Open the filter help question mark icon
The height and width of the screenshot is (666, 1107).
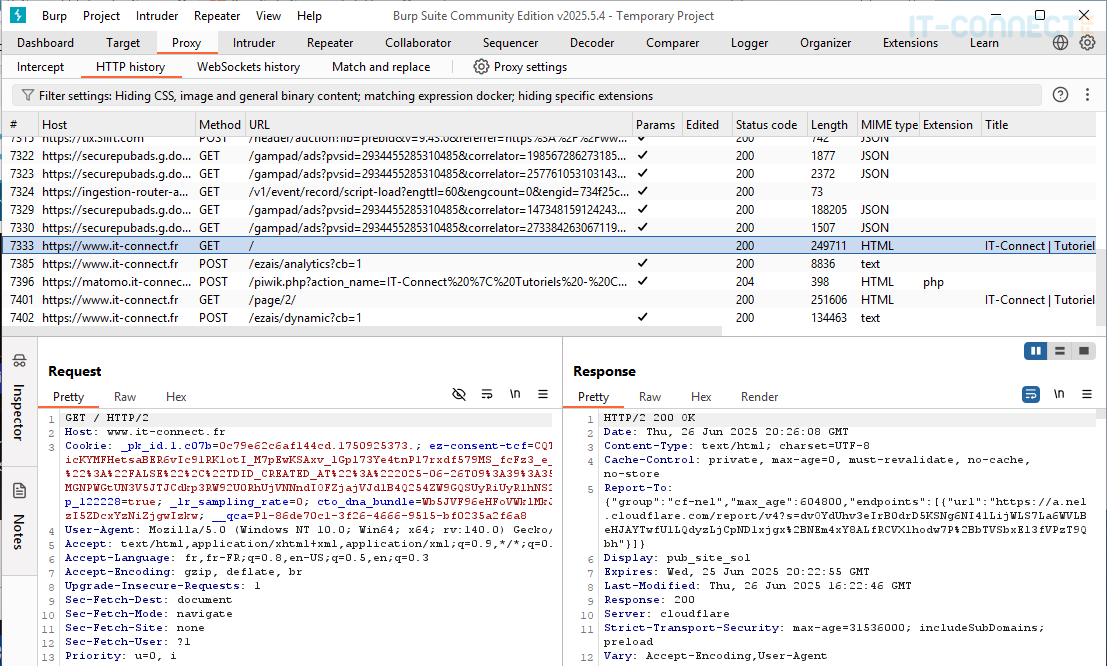pyautogui.click(x=1060, y=95)
